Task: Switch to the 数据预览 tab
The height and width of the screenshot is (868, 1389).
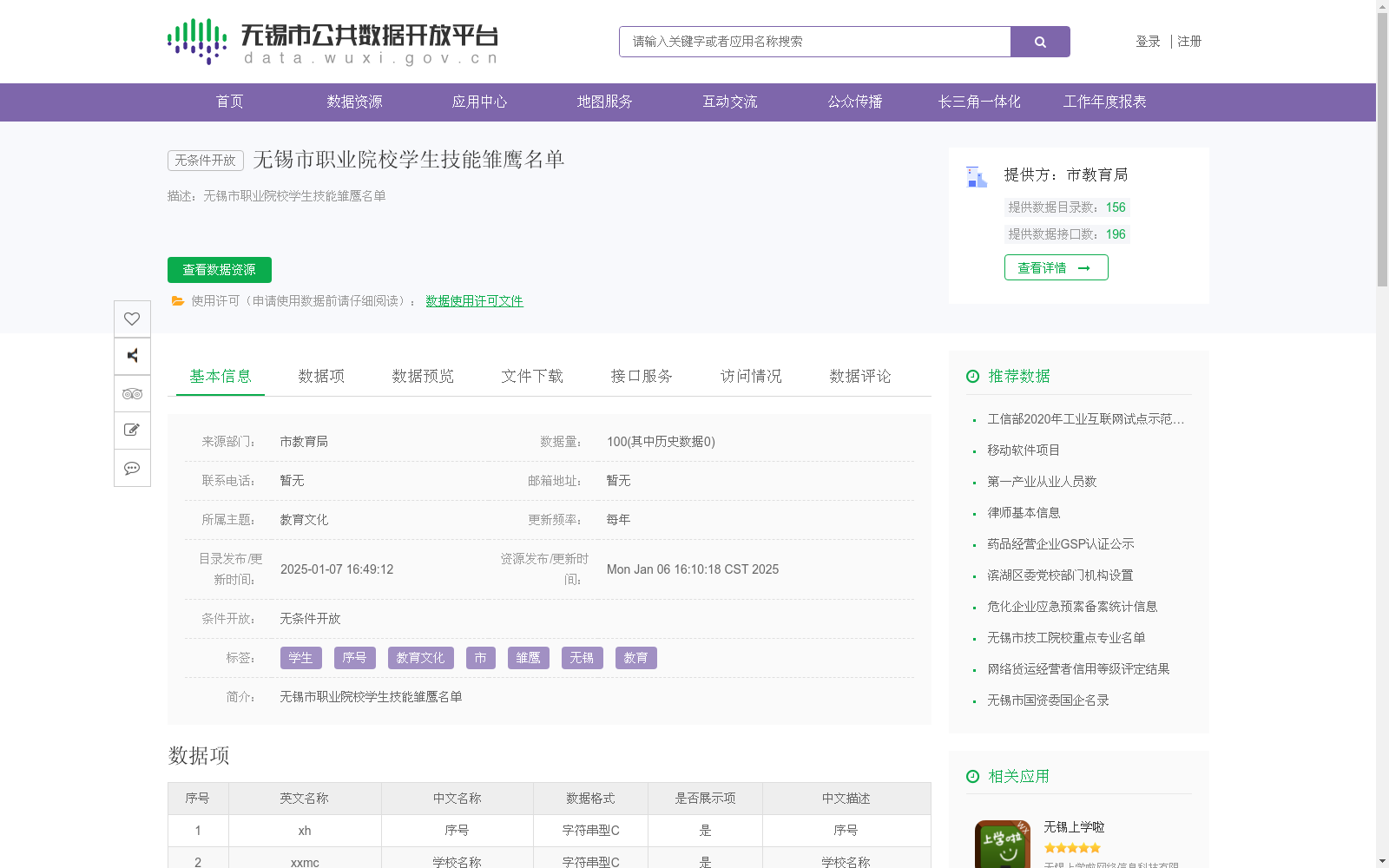Action: 423,376
